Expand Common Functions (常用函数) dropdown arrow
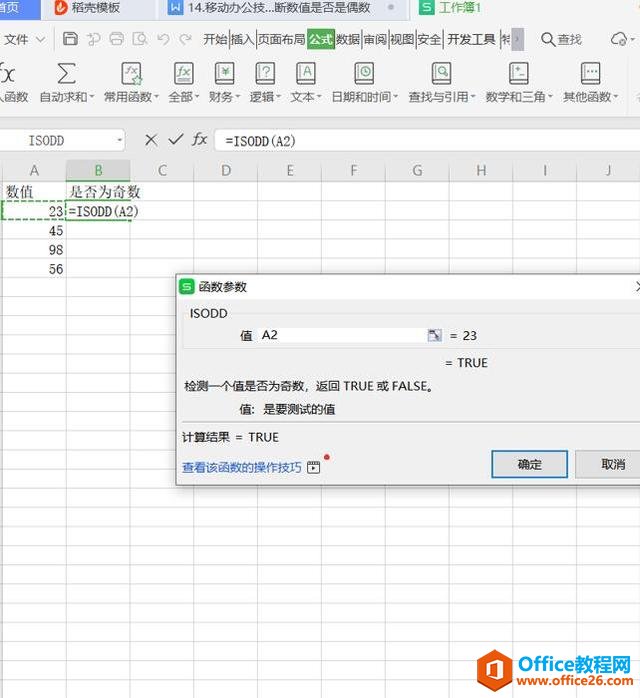Image resolution: width=640 pixels, height=698 pixels. [156, 97]
